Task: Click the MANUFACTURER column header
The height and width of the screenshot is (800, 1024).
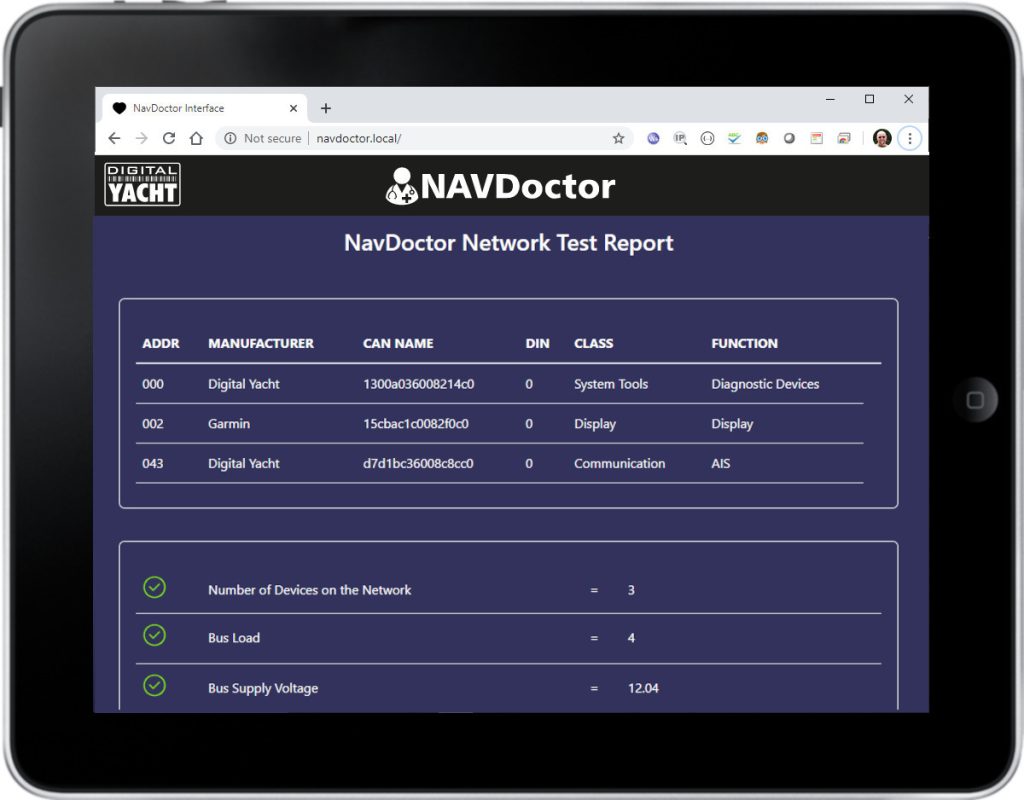Action: click(x=261, y=343)
